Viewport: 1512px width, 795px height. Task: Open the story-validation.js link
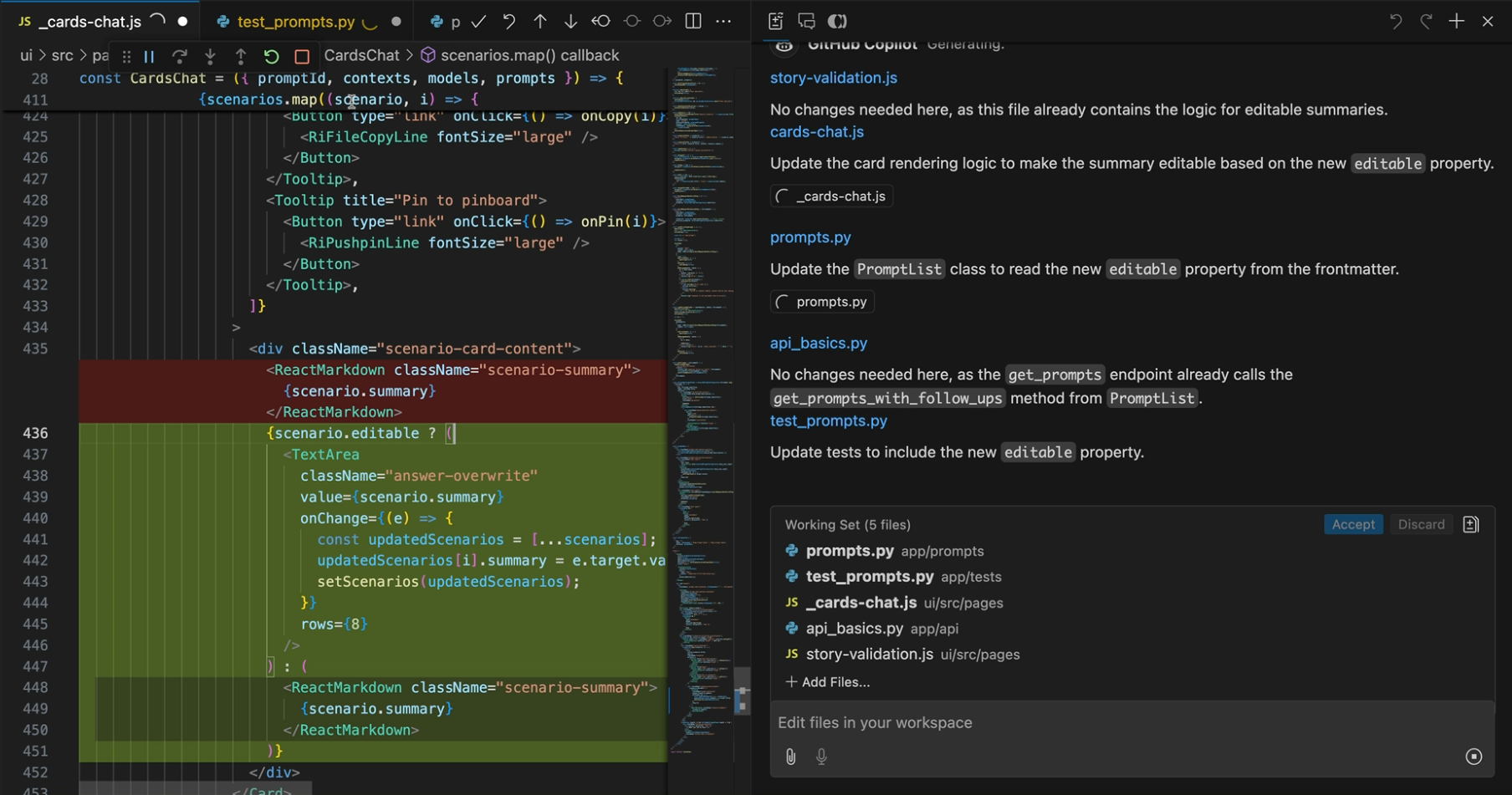(x=833, y=78)
